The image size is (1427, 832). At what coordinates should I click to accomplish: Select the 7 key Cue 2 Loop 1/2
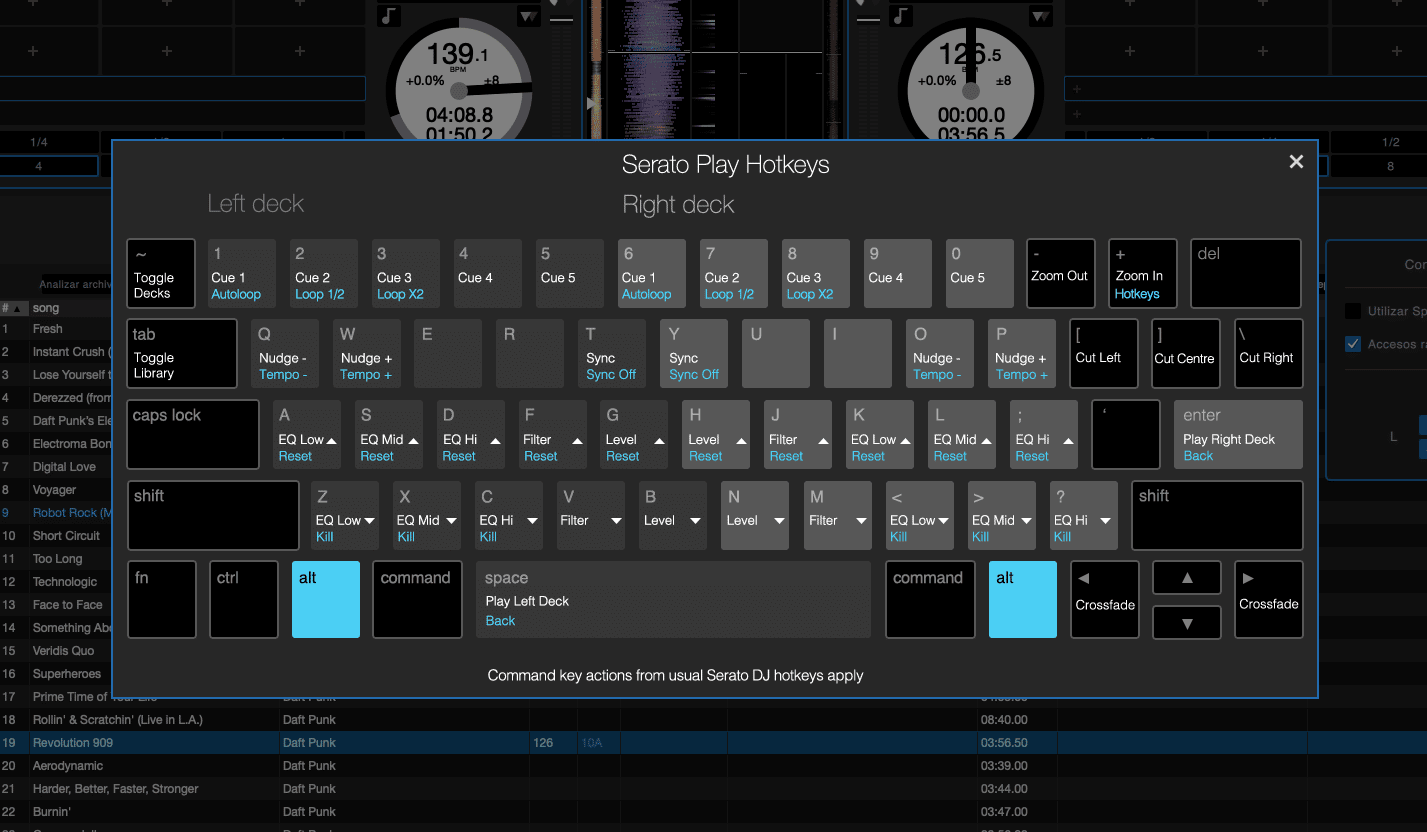click(734, 273)
